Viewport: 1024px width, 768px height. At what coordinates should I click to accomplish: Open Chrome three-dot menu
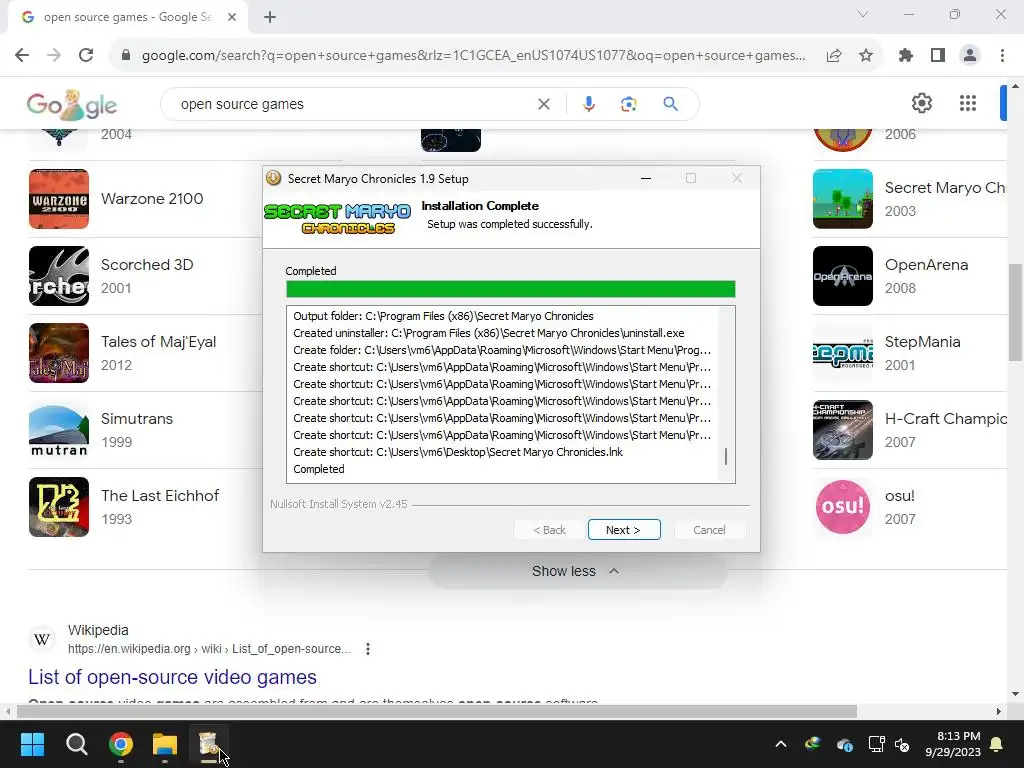coord(1002,56)
